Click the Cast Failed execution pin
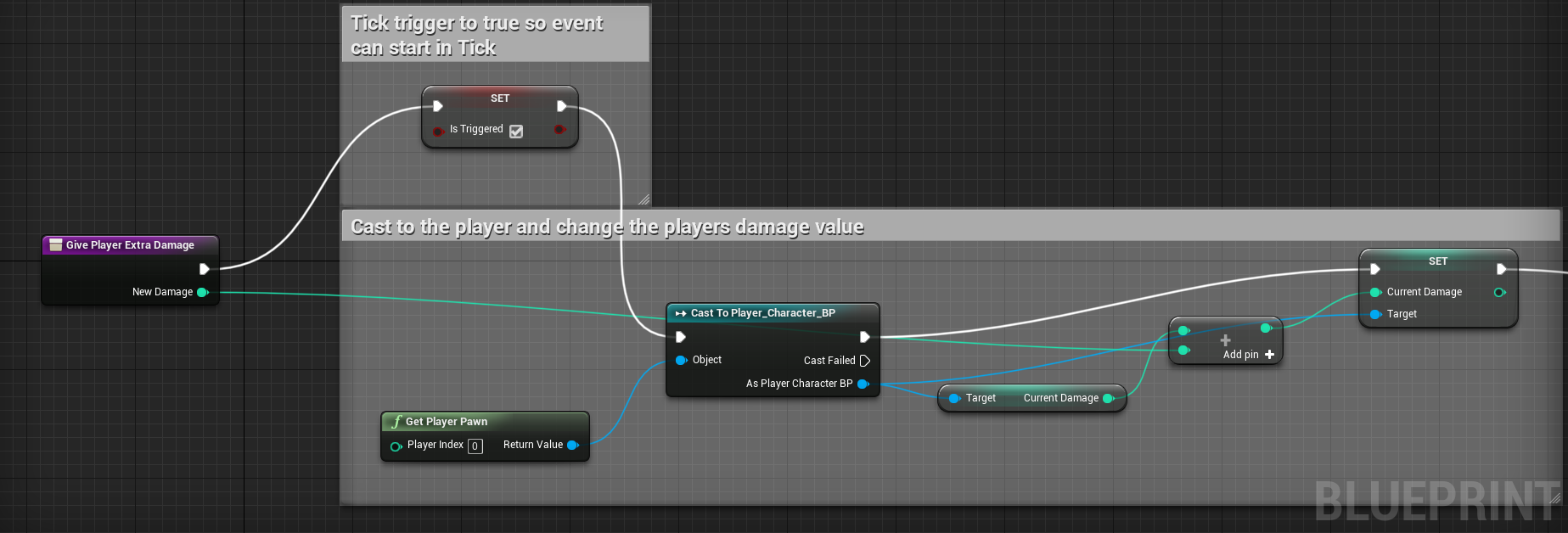The image size is (1568, 533). [x=864, y=361]
